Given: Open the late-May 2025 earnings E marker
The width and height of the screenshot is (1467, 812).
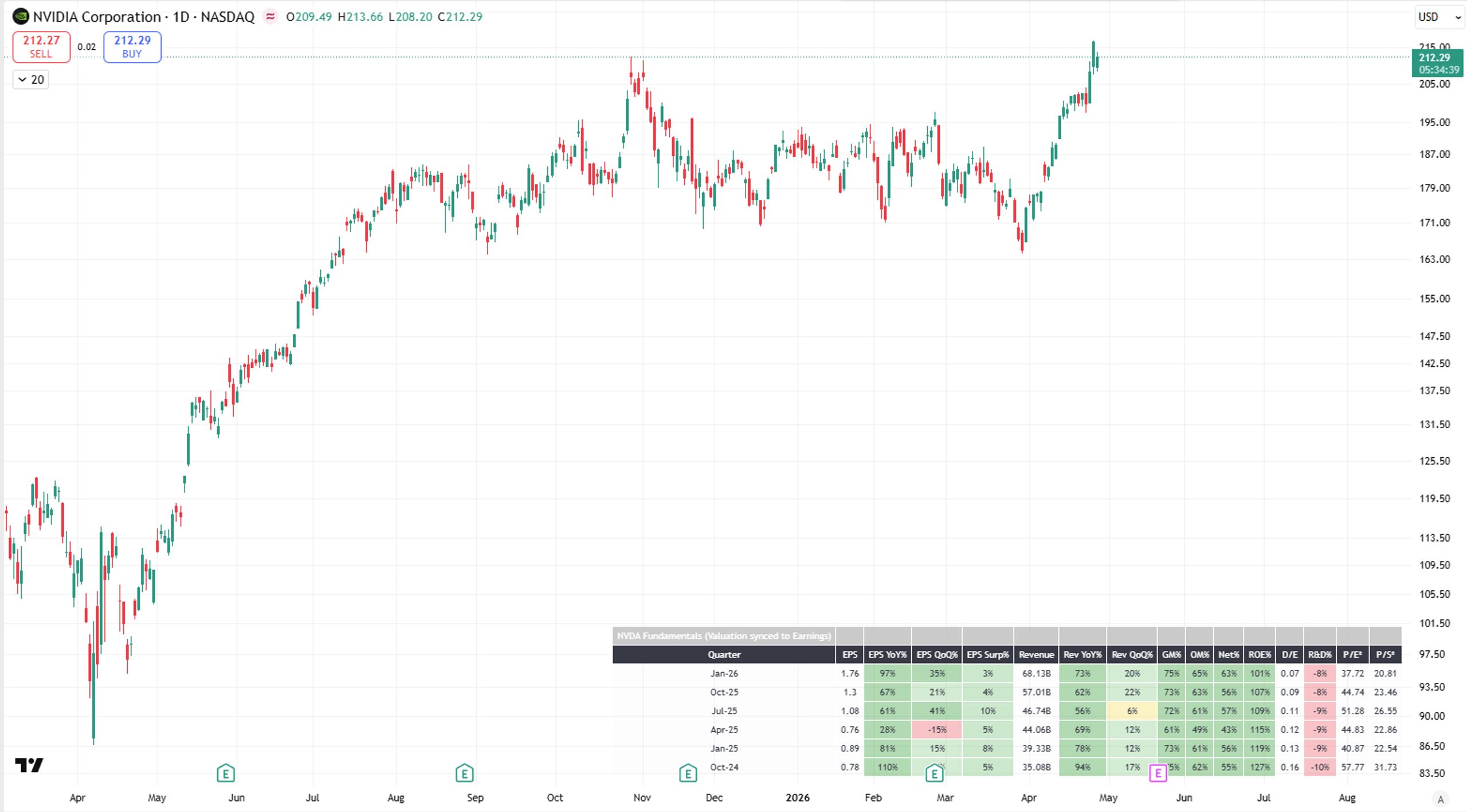Looking at the screenshot, I should [x=226, y=773].
